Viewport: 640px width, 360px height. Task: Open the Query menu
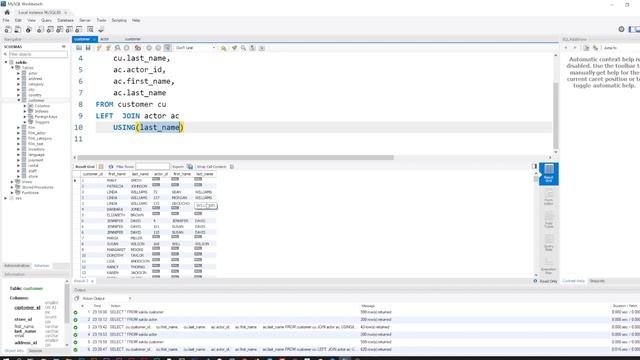pos(46,20)
